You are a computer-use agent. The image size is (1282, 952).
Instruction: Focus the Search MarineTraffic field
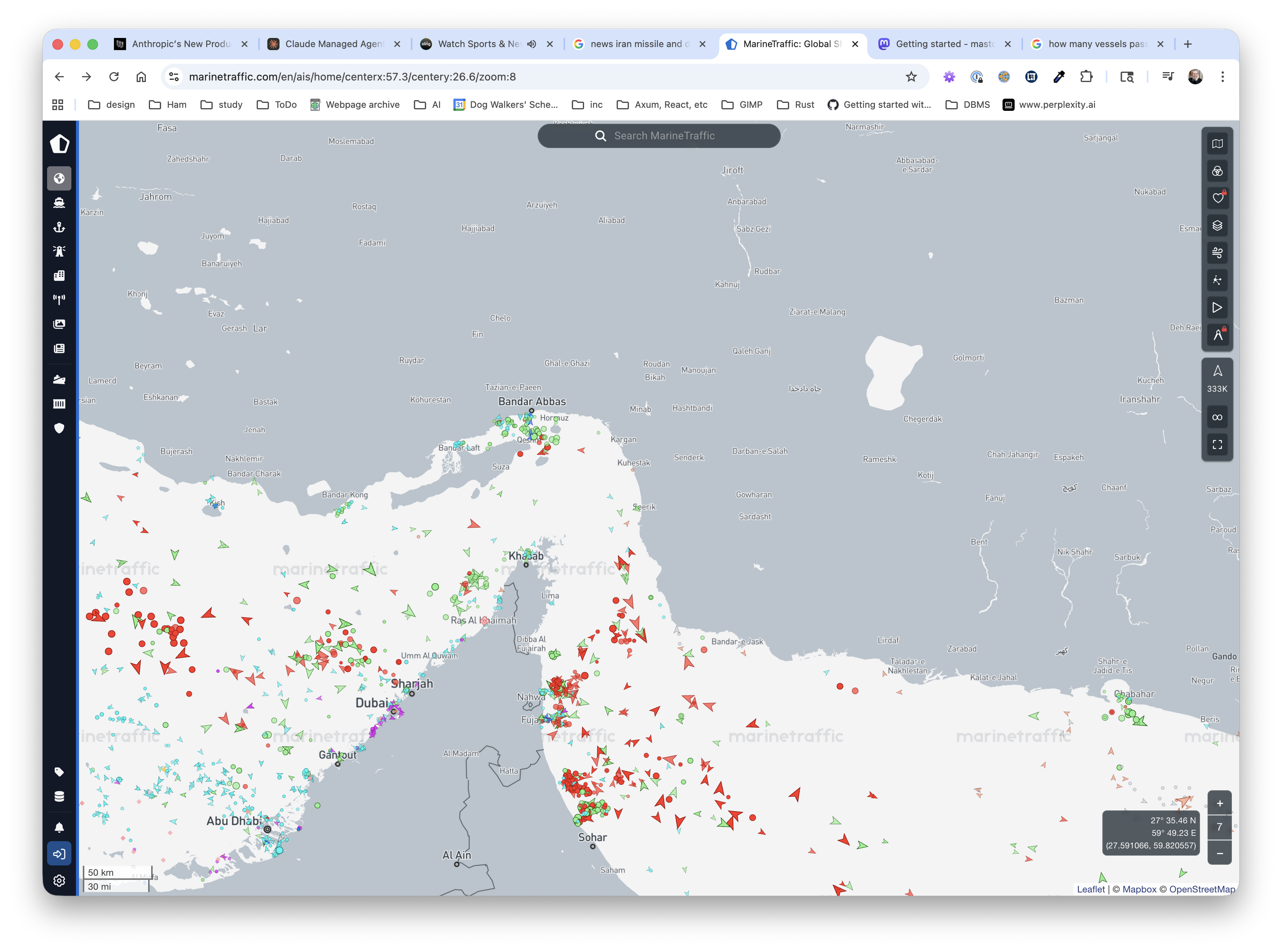coord(659,136)
